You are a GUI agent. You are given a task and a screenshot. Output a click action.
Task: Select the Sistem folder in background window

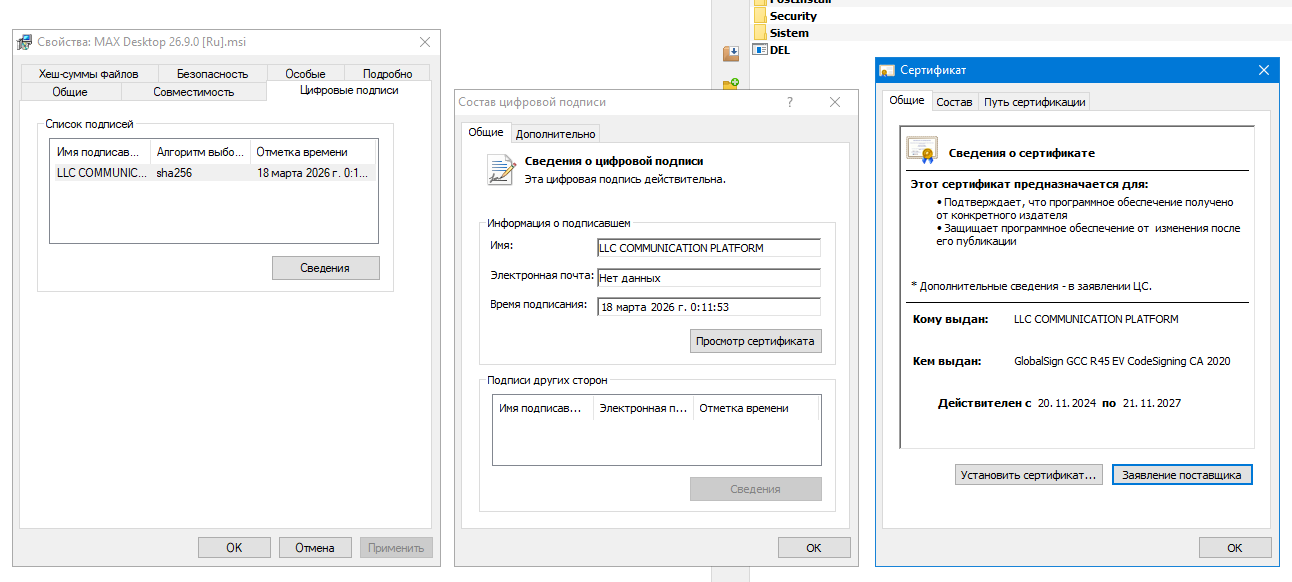point(789,33)
